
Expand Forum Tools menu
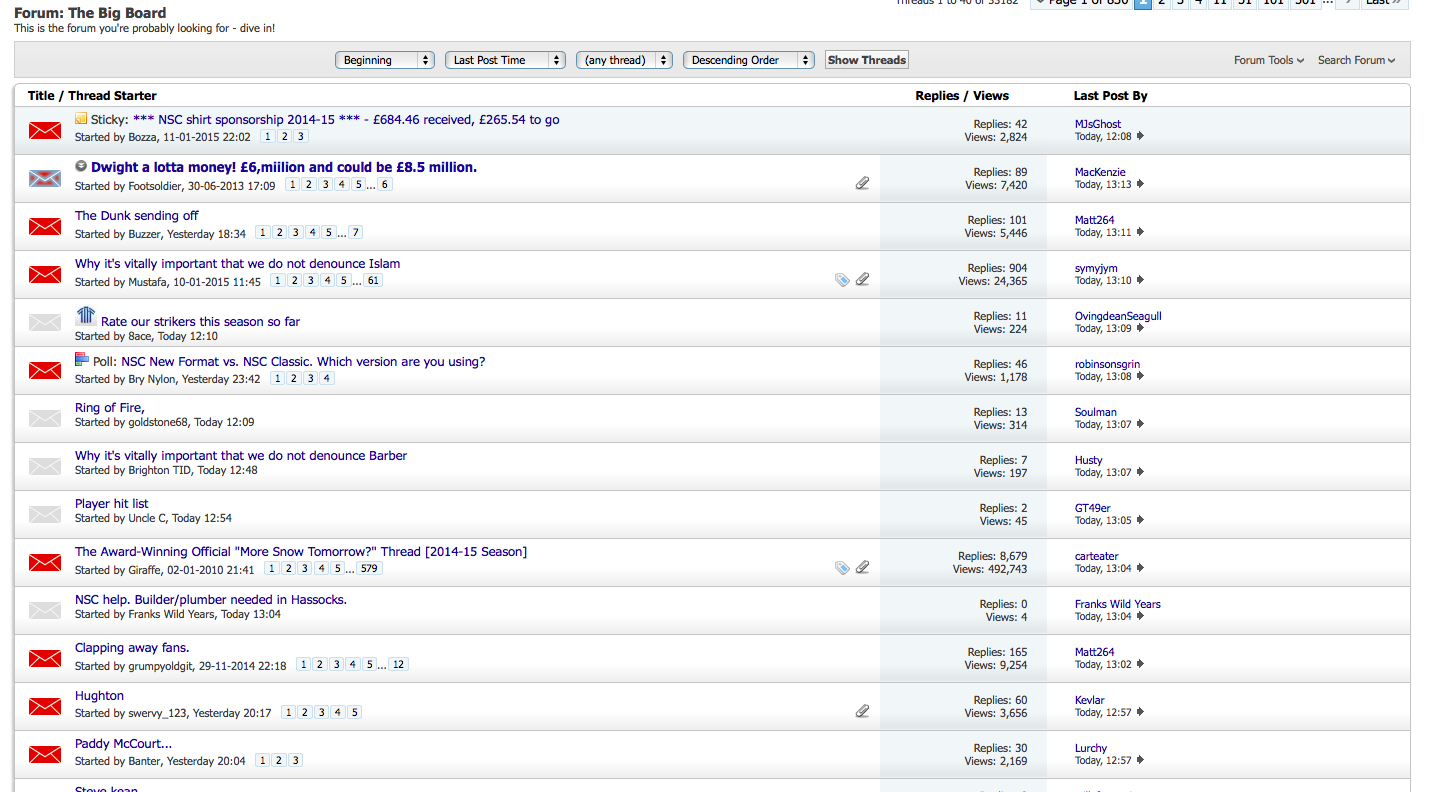[1269, 60]
